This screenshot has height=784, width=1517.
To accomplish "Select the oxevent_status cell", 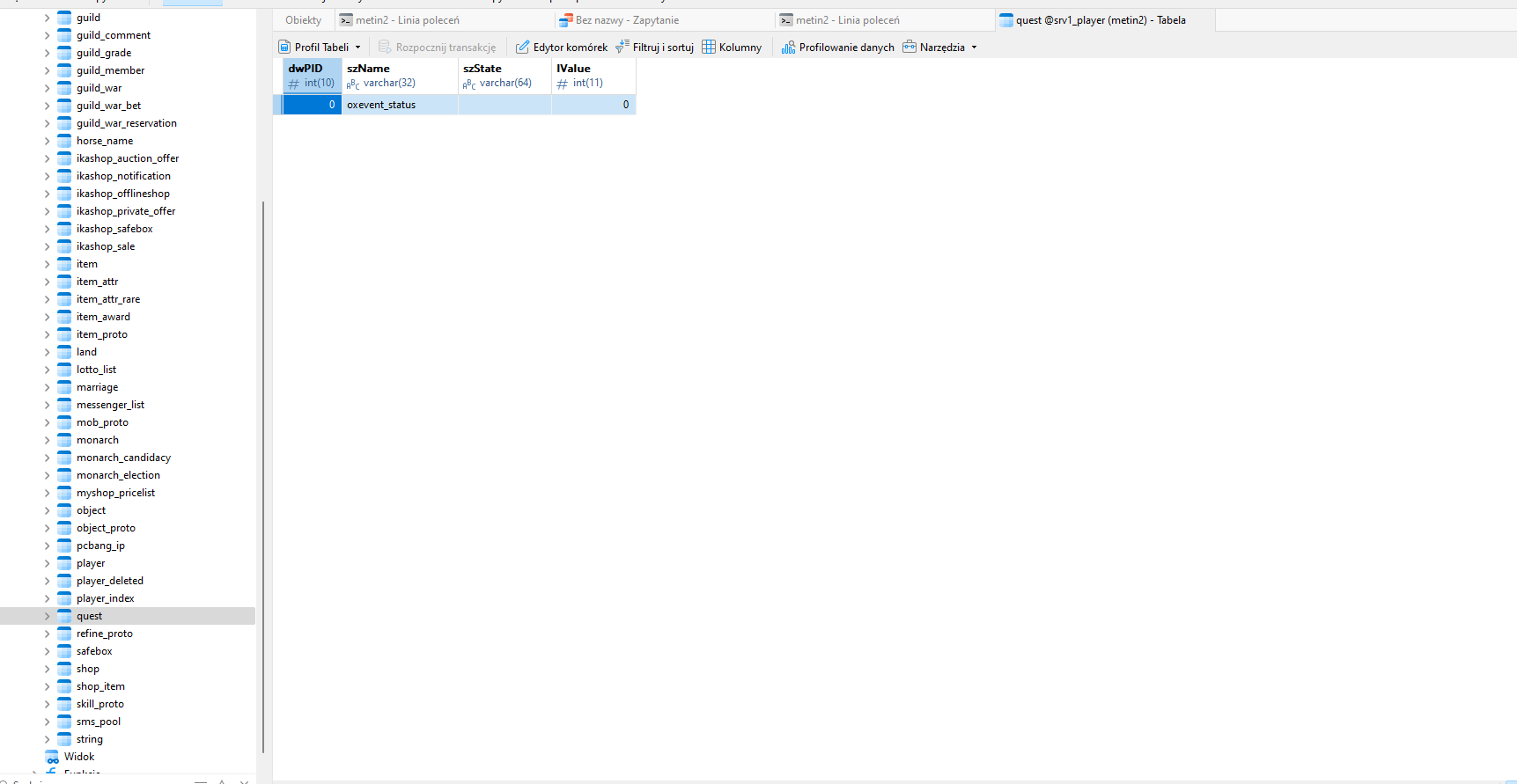I will point(400,105).
